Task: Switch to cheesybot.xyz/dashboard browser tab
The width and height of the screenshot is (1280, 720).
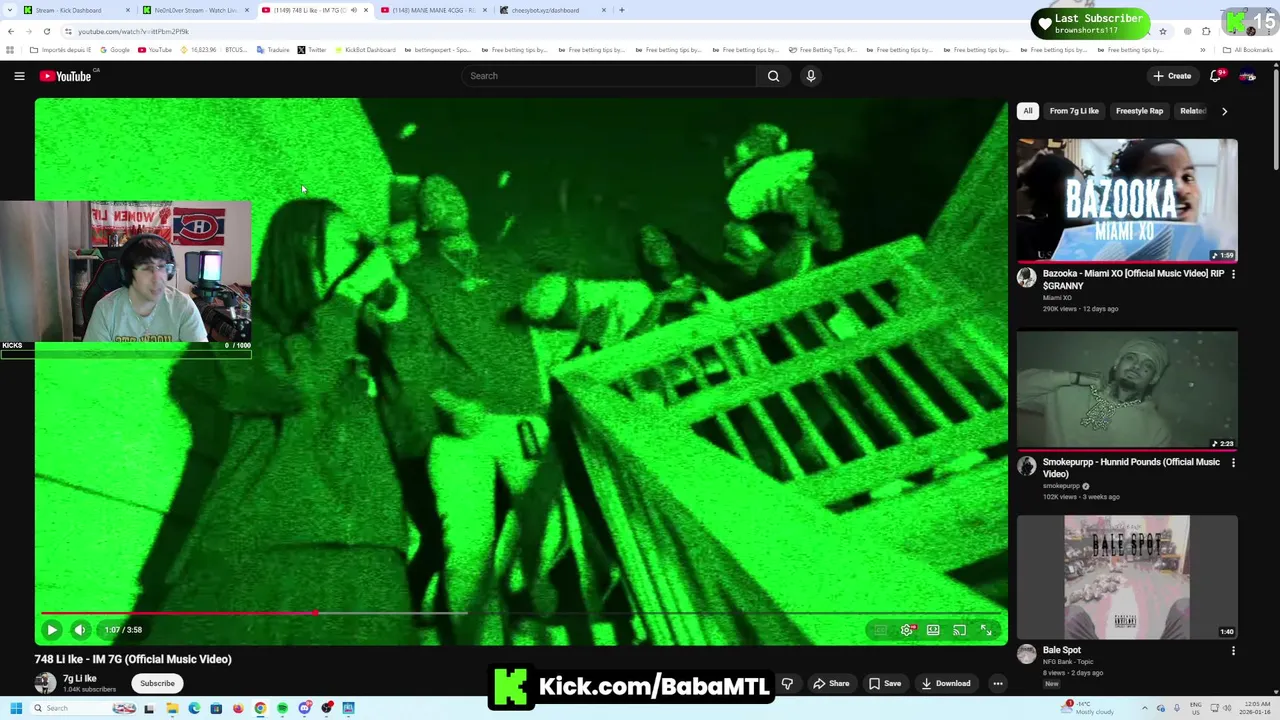Action: tap(552, 10)
